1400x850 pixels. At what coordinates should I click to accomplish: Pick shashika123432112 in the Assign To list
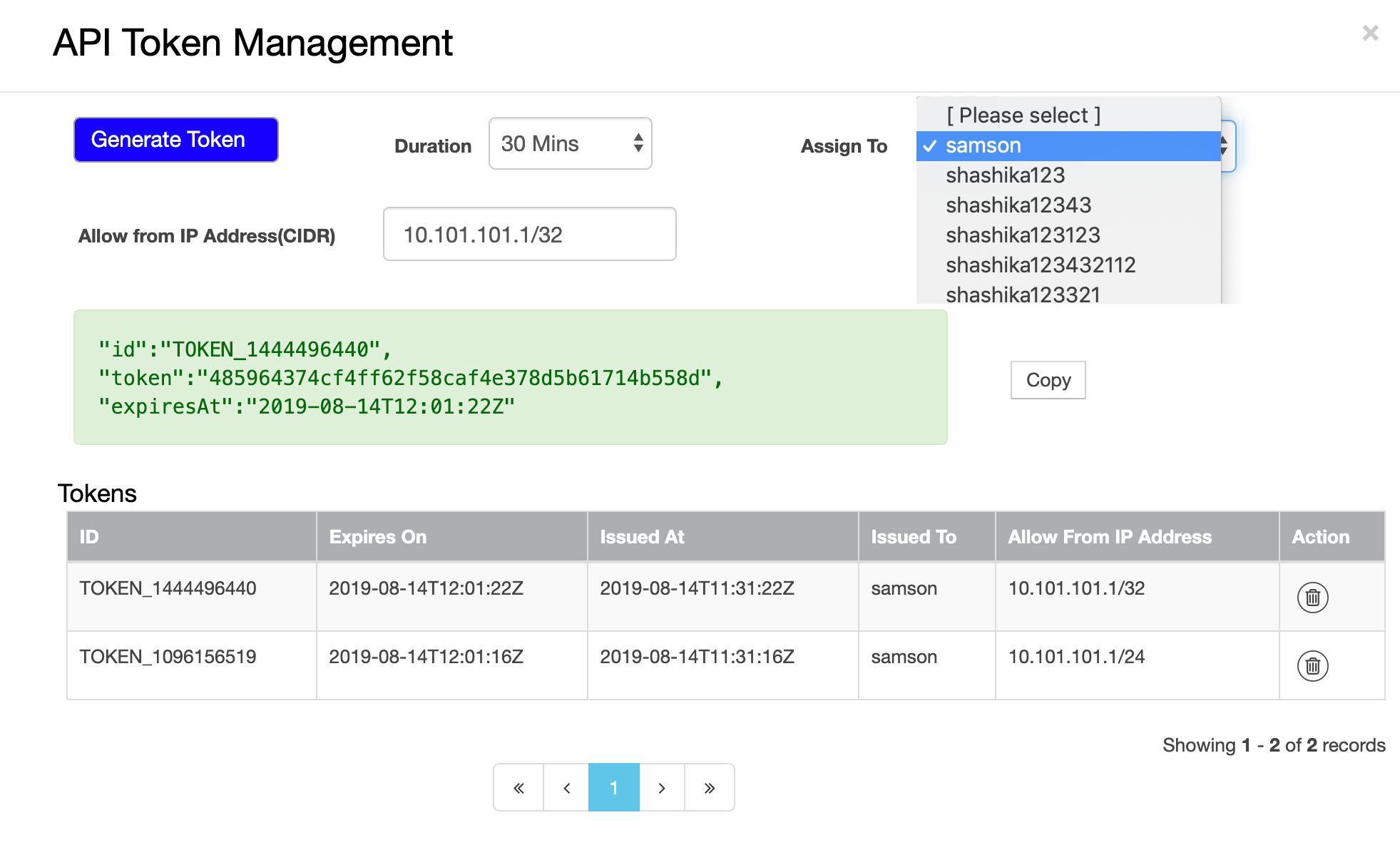point(1068,265)
